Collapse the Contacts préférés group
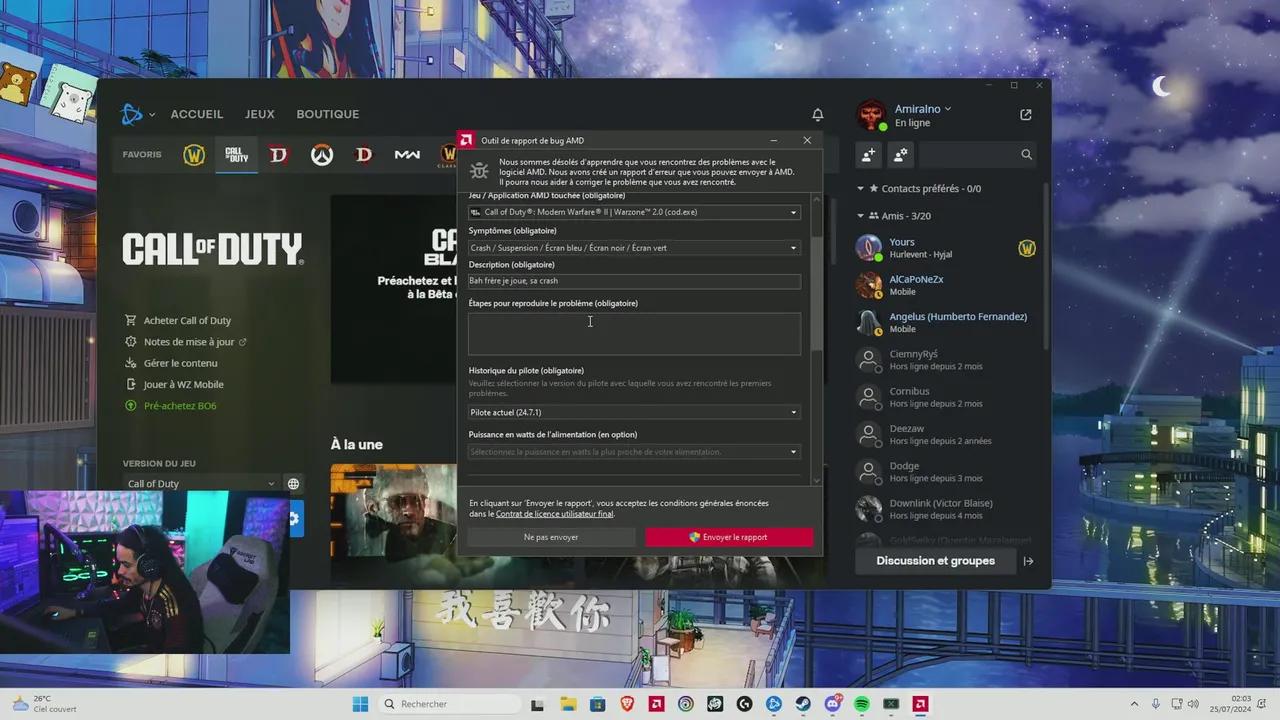Viewport: 1280px width, 720px height. point(918,188)
